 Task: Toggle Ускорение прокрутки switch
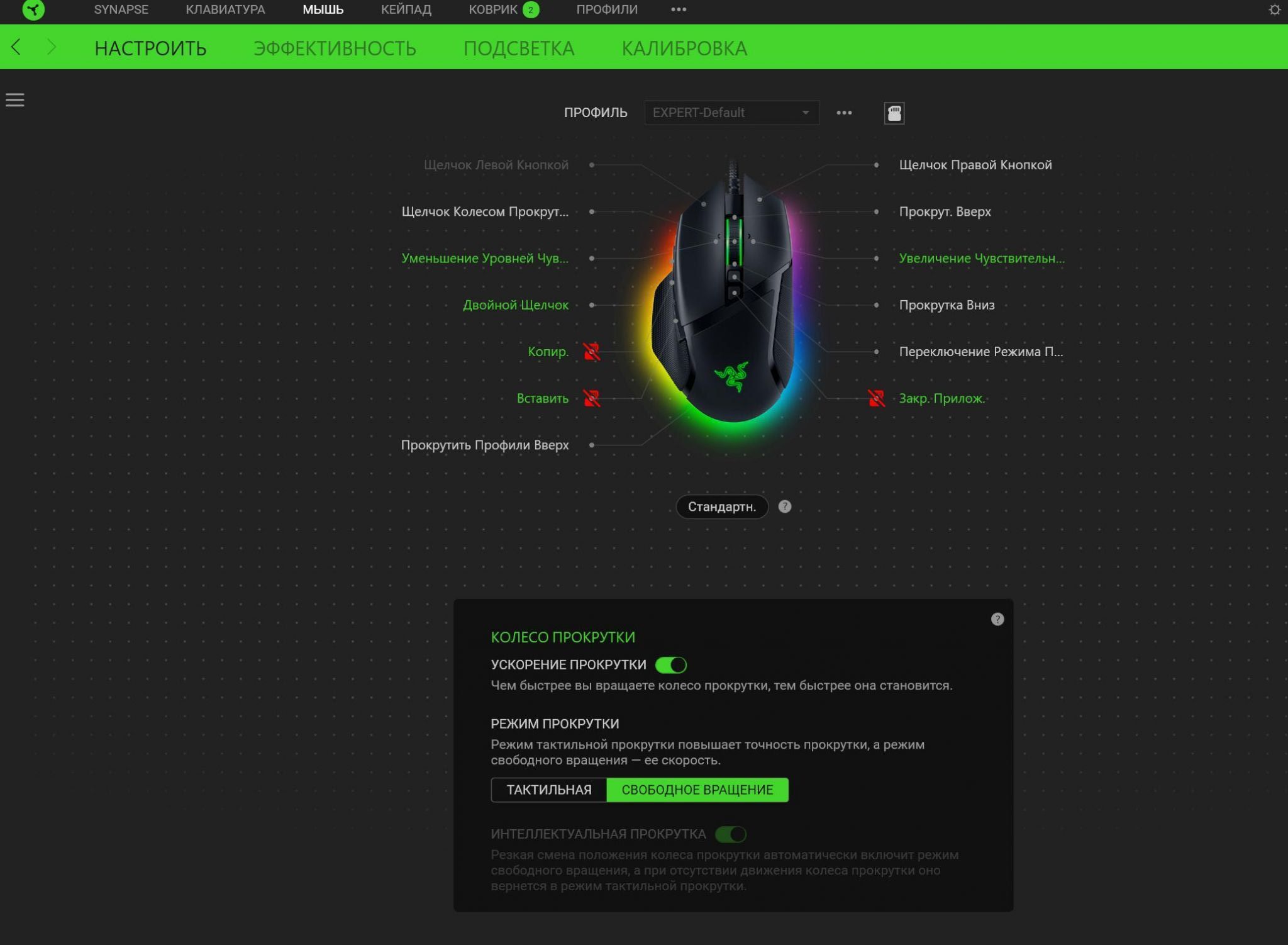click(670, 665)
